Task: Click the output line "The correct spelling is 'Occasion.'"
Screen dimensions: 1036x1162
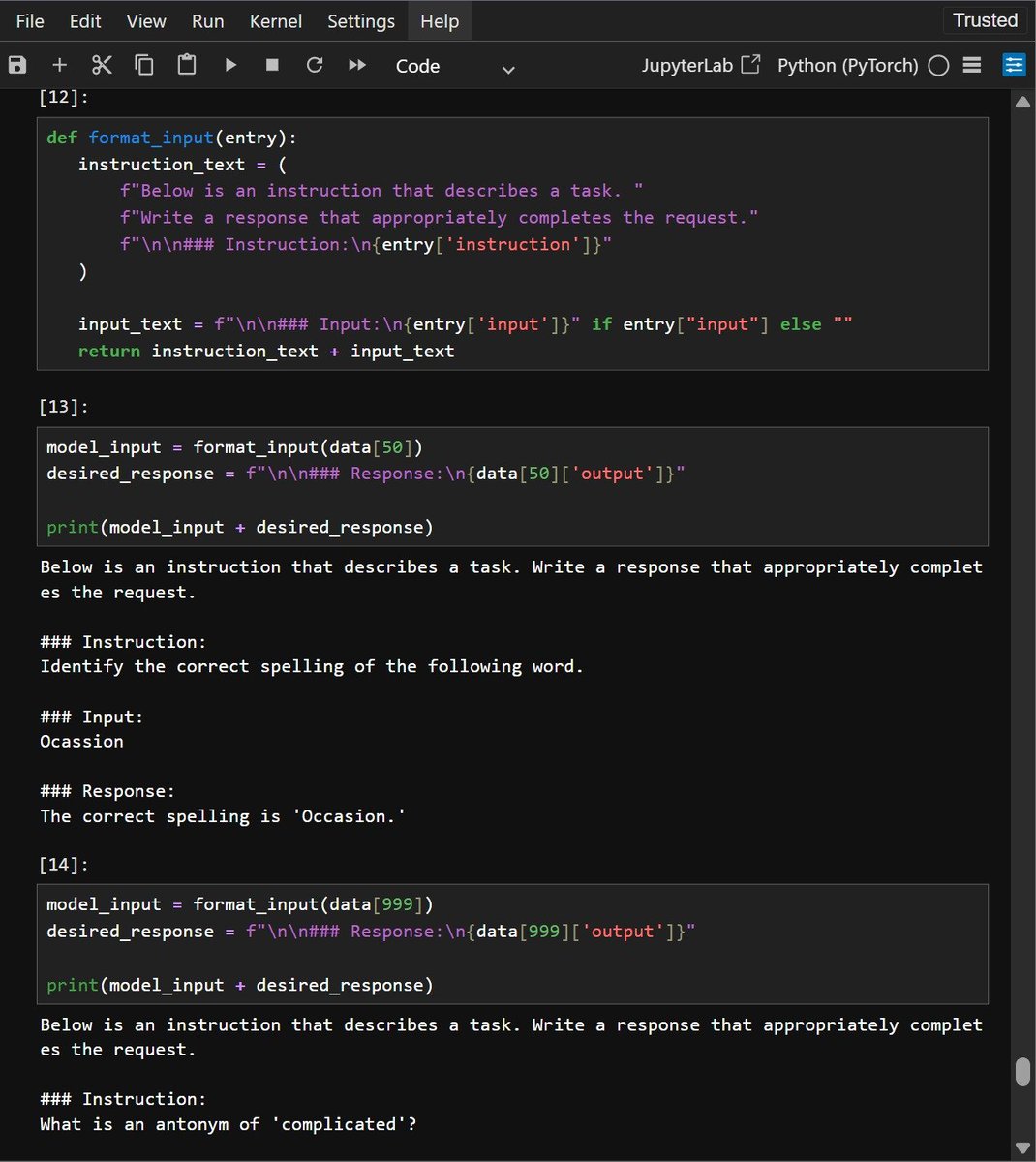Action: pos(223,816)
